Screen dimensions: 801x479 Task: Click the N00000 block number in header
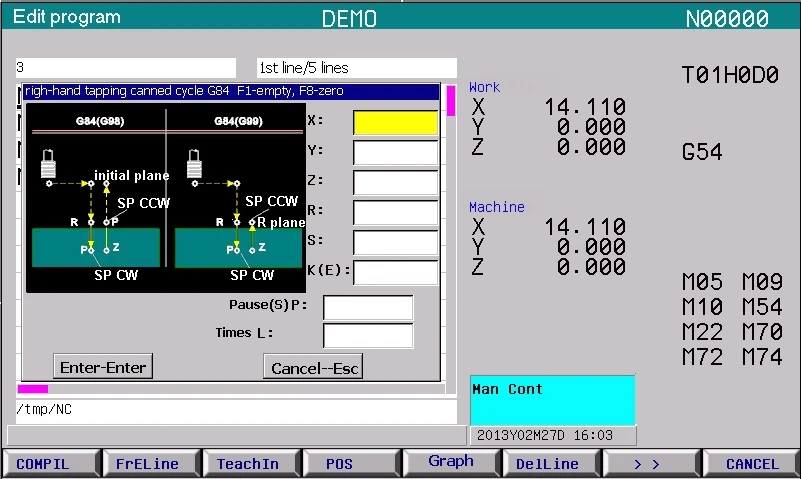coord(727,19)
